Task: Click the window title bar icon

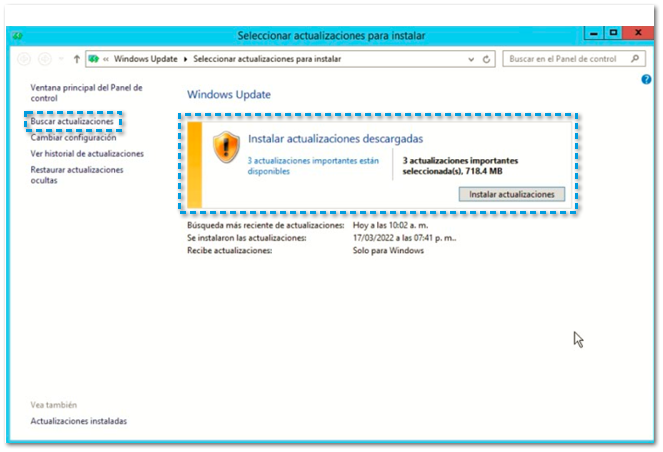Action: click(x=17, y=36)
